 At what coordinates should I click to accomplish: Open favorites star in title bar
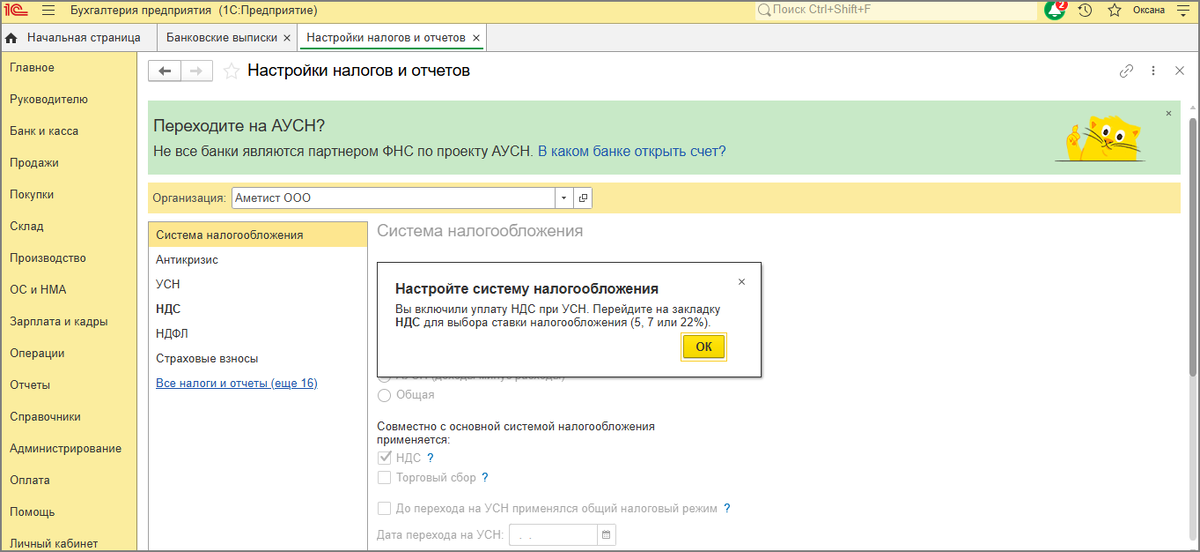1115,10
